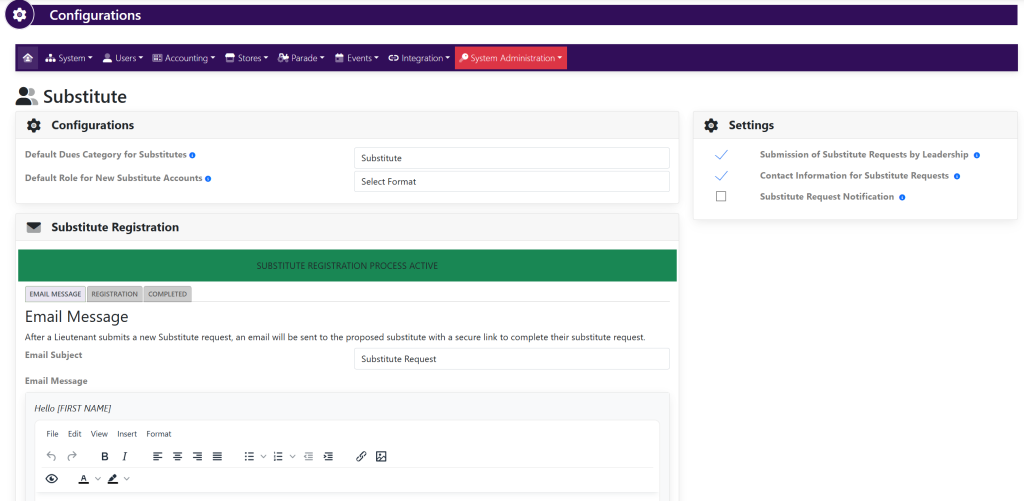Screen dimensions: 1024x501
Task: Switch to the Registration tab
Action: 114,294
